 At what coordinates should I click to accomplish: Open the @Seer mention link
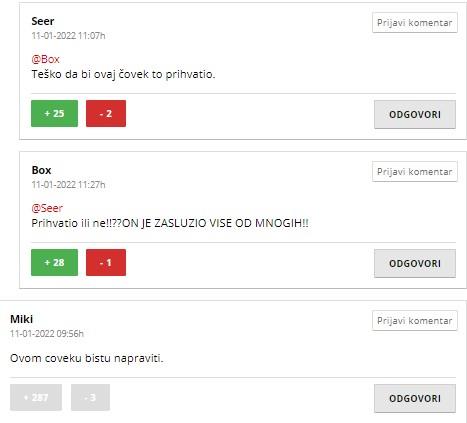(x=47, y=208)
